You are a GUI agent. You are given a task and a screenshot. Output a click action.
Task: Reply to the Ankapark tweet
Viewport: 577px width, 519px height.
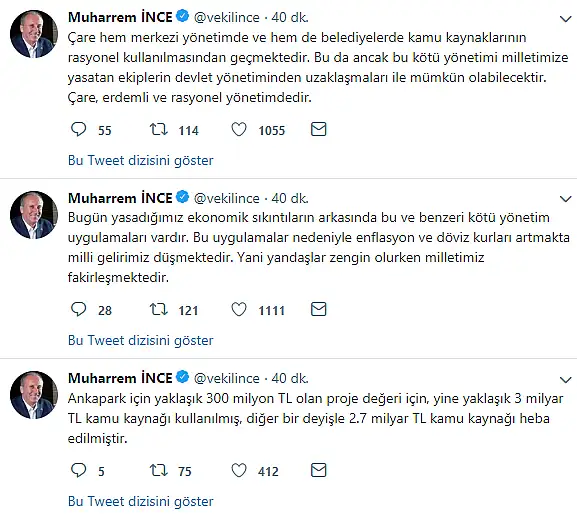coord(78,470)
